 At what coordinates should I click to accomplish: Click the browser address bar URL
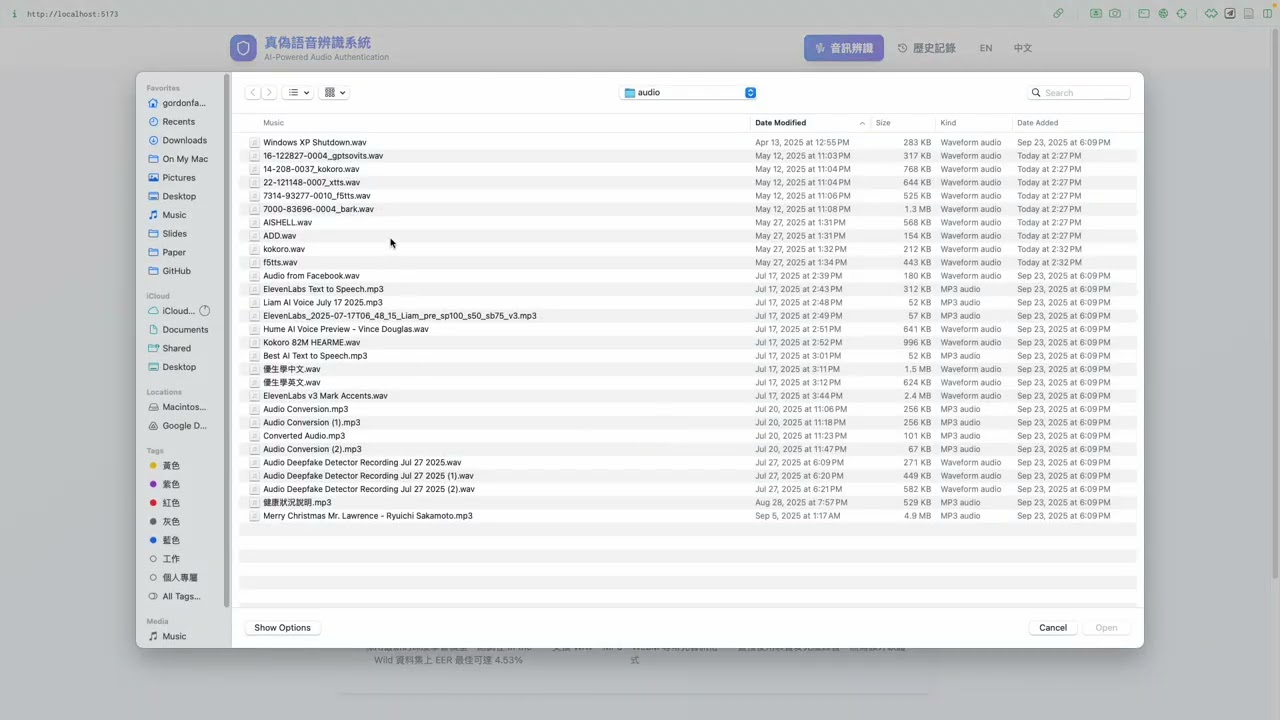[x=73, y=14]
